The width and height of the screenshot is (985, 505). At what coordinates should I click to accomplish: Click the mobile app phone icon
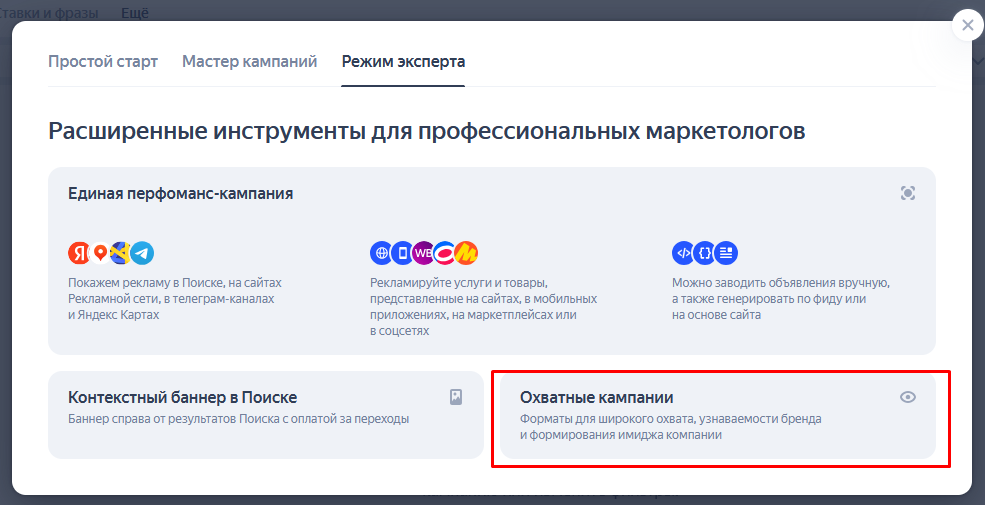[402, 253]
